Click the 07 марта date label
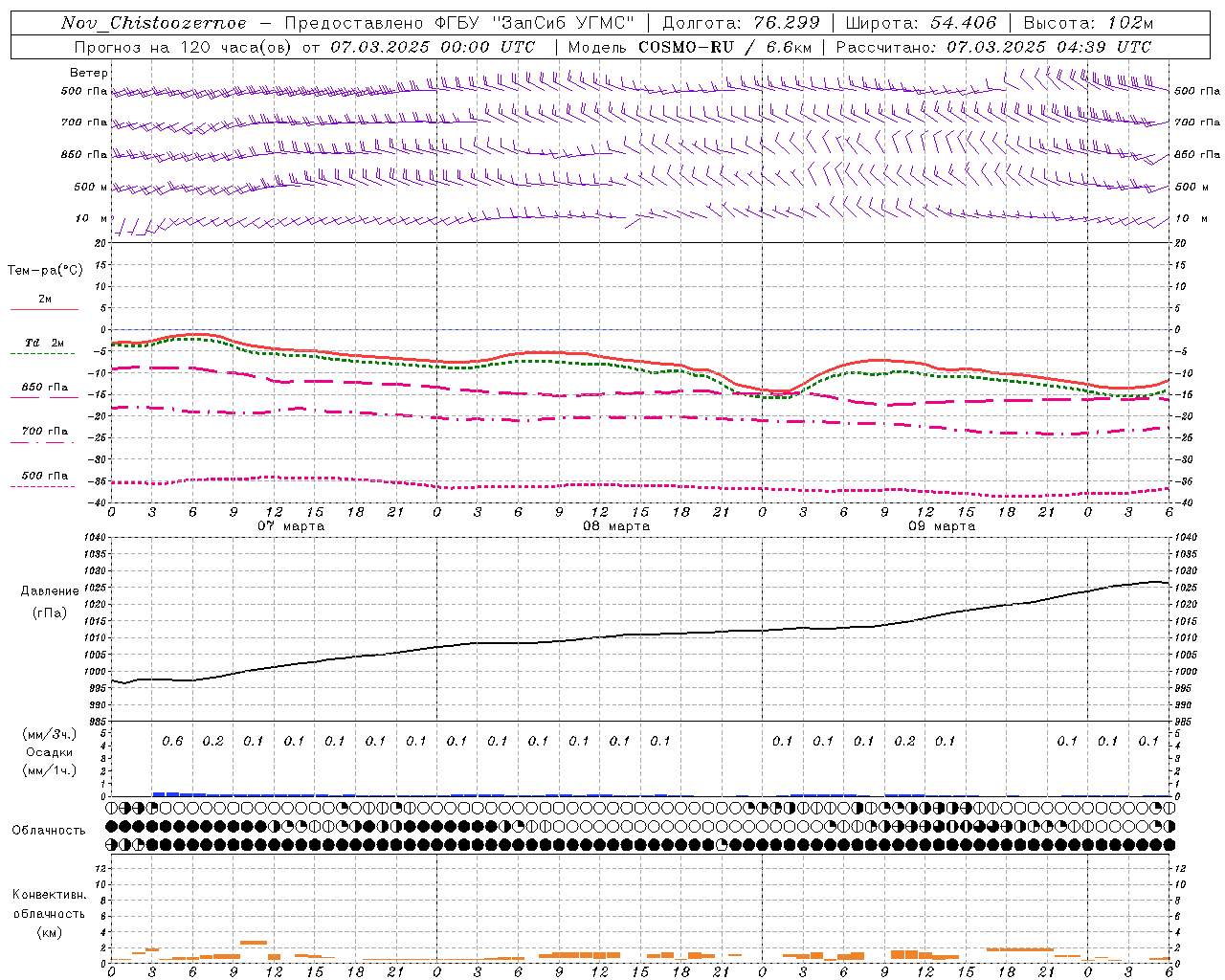The height and width of the screenshot is (980, 1225). [x=291, y=526]
